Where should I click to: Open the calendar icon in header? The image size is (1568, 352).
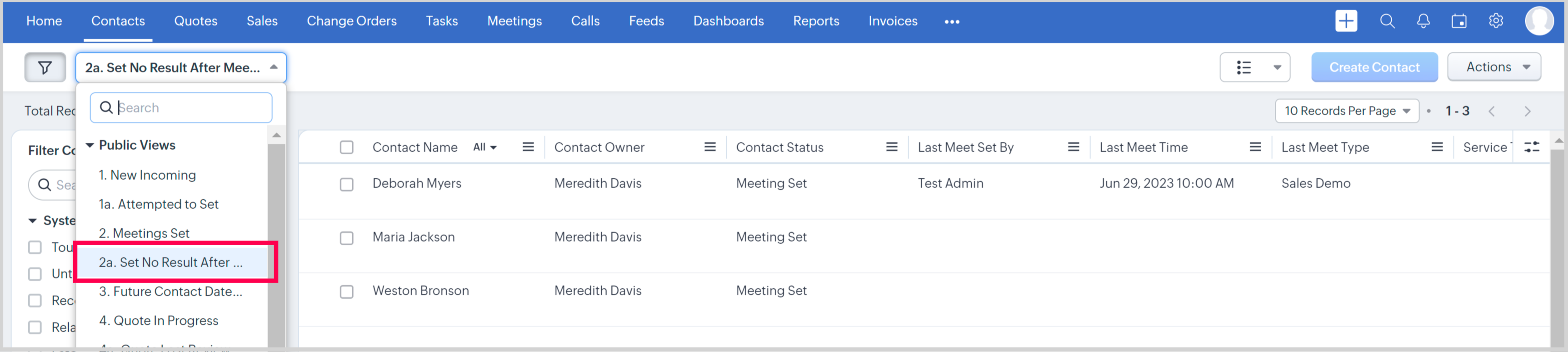[1458, 21]
